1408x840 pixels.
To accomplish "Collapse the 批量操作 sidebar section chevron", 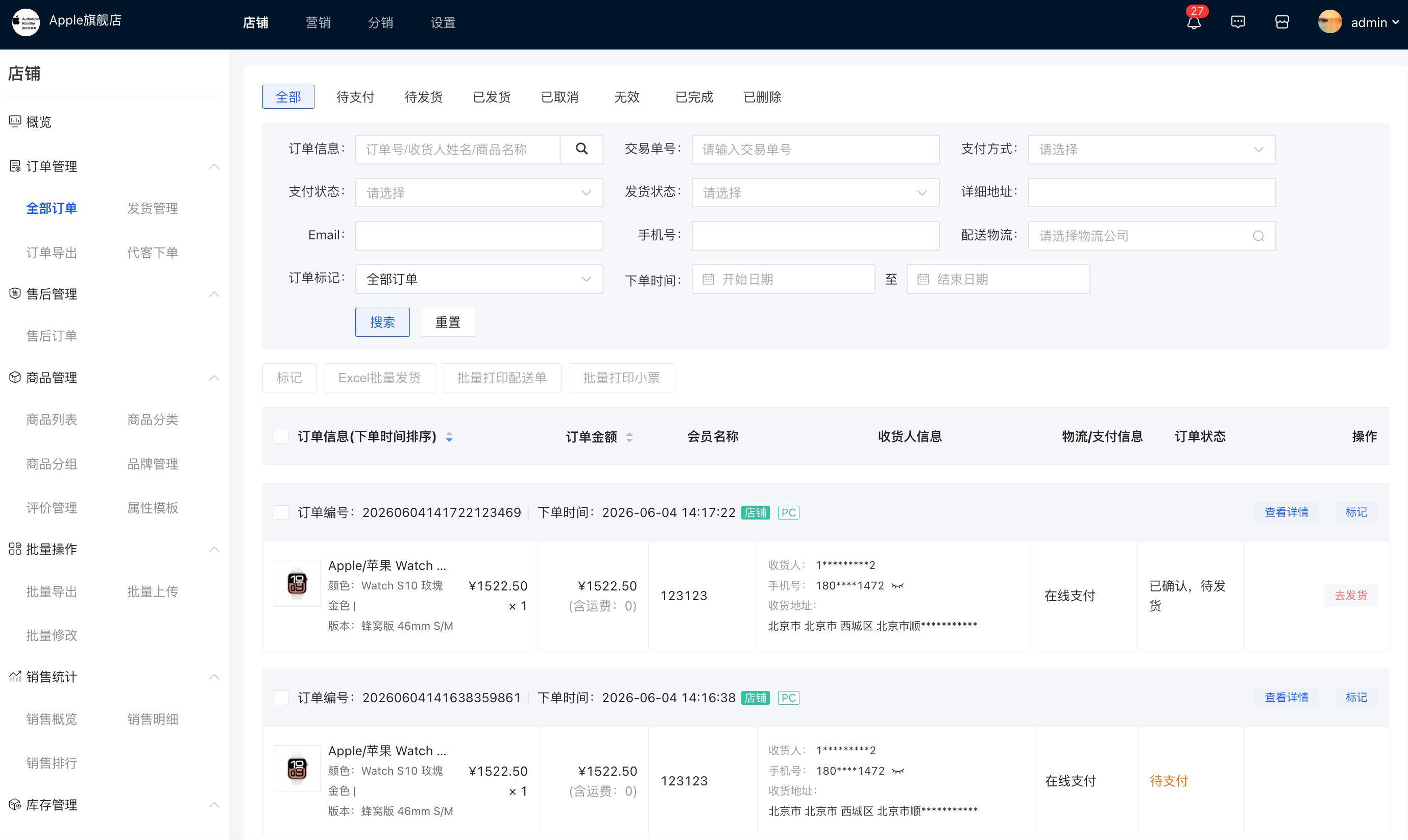I will point(214,549).
